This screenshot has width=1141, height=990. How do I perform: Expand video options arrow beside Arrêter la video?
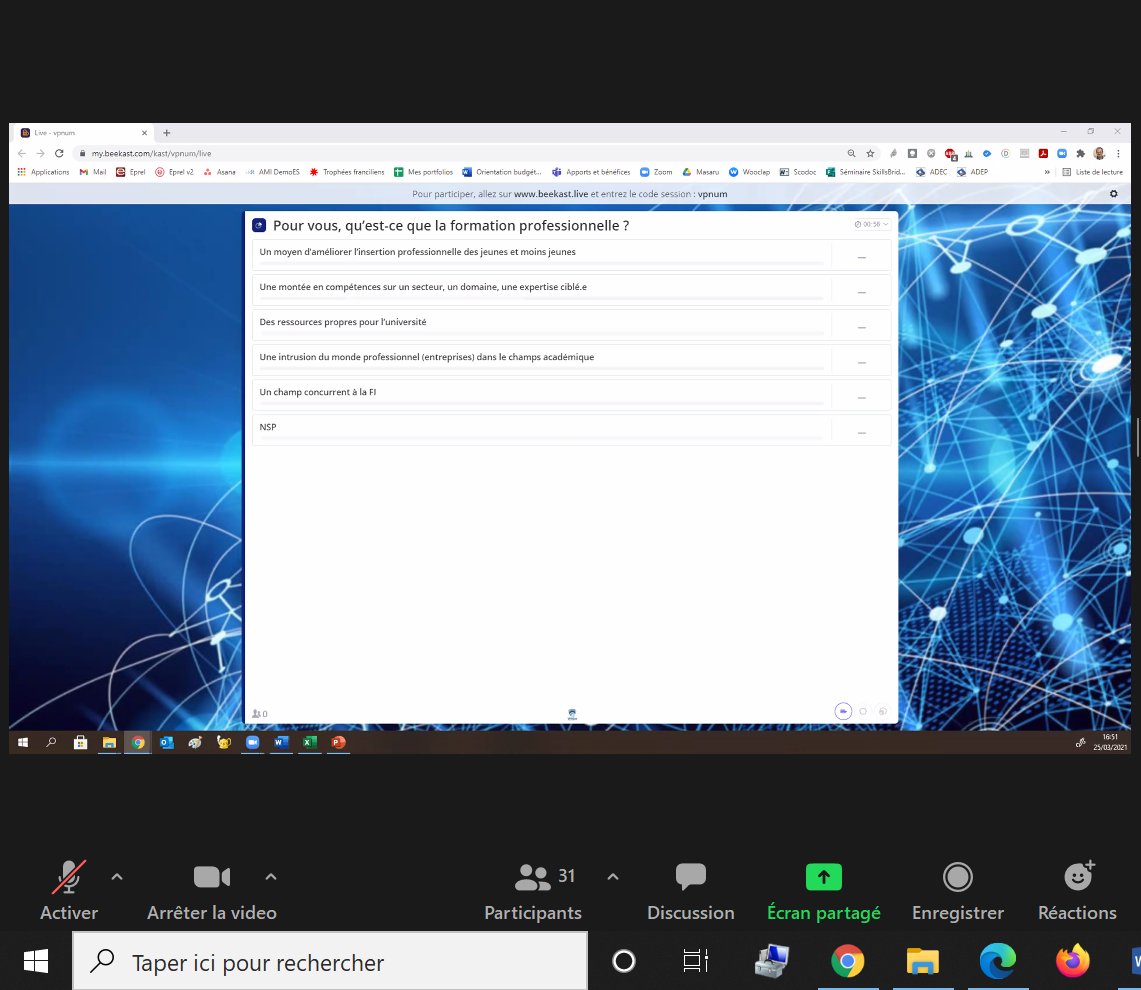pyautogui.click(x=271, y=877)
